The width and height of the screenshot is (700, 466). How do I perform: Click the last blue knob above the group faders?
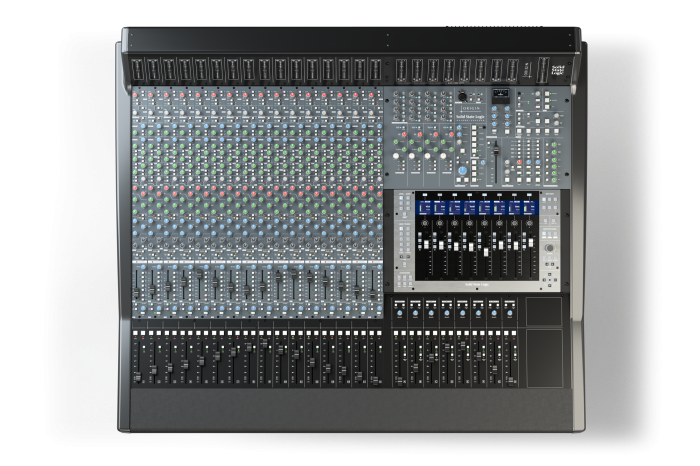[509, 313]
